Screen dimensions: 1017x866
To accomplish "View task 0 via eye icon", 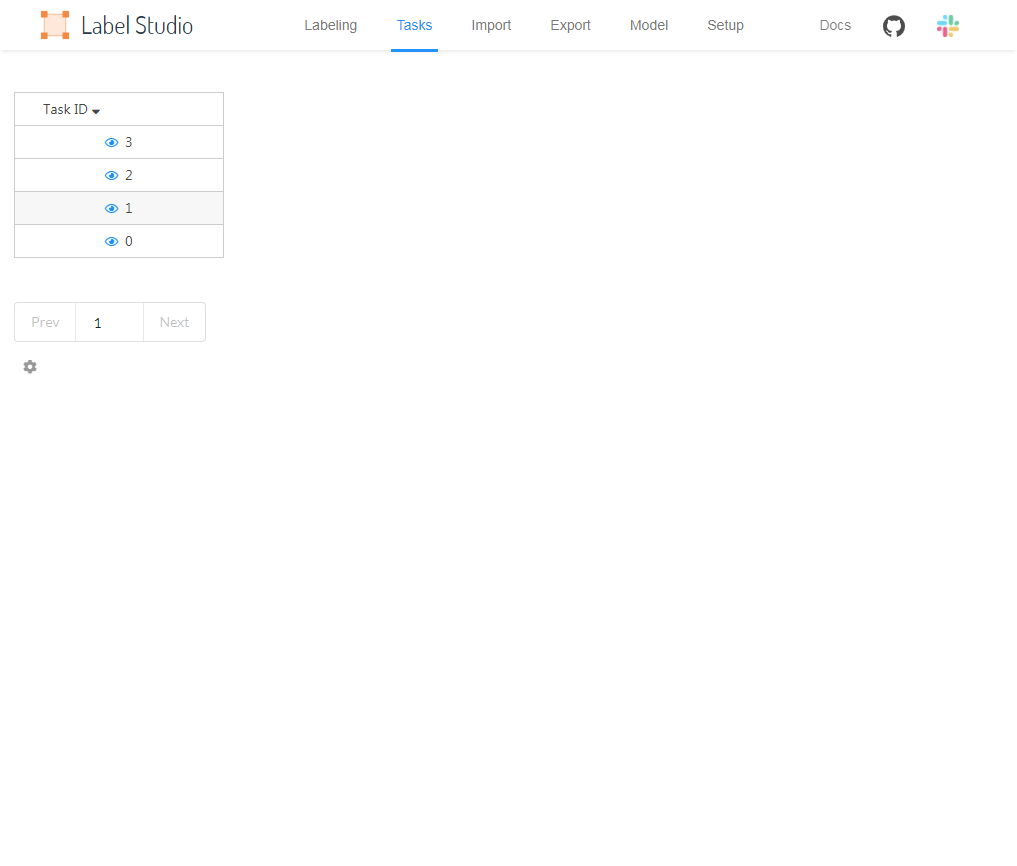I will pos(112,241).
